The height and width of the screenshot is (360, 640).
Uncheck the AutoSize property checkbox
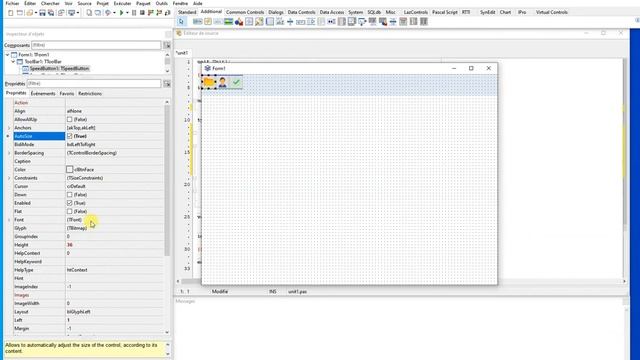coord(69,136)
